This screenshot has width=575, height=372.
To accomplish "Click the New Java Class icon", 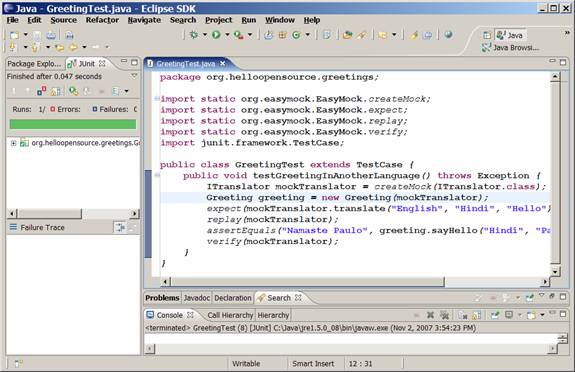I will [296, 35].
